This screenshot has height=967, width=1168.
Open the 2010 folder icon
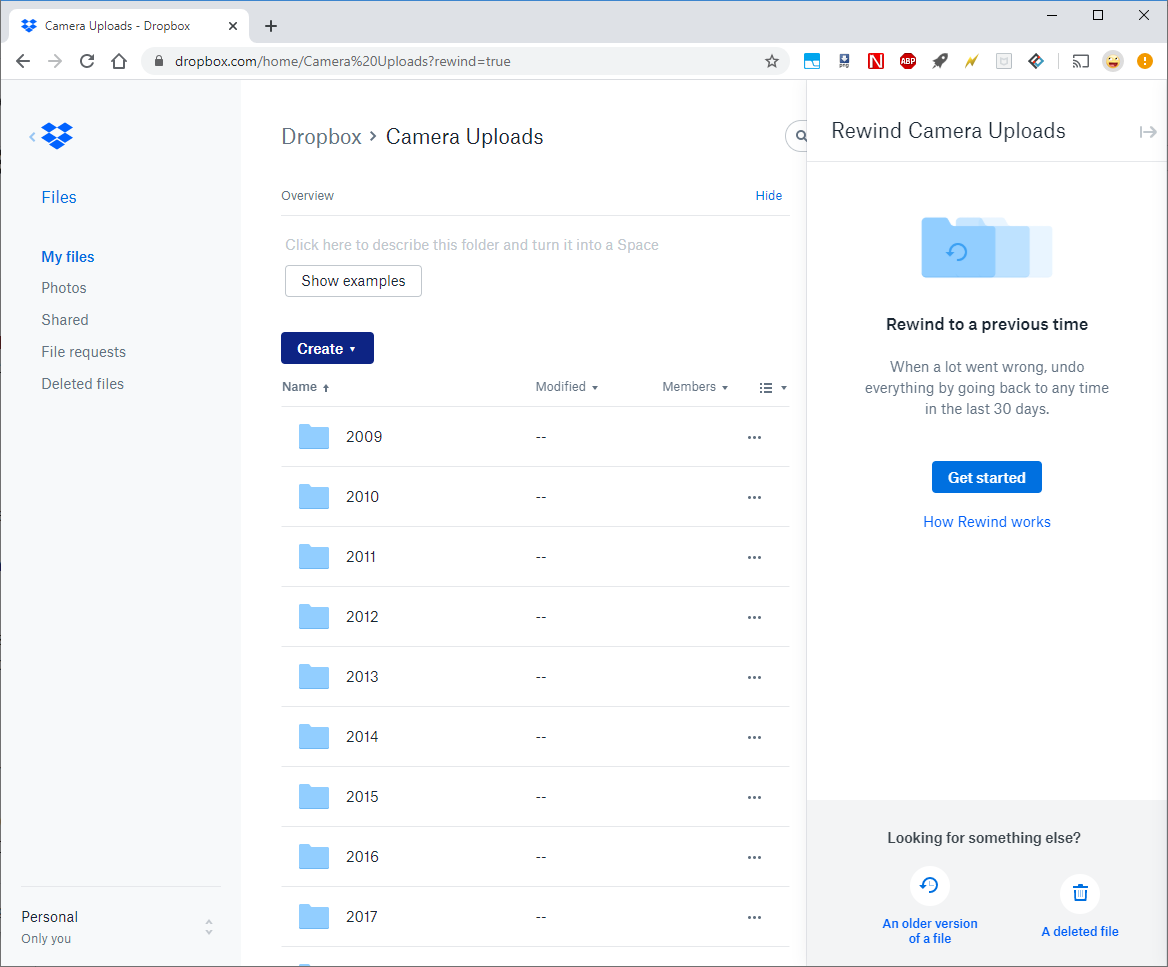pyautogui.click(x=314, y=497)
